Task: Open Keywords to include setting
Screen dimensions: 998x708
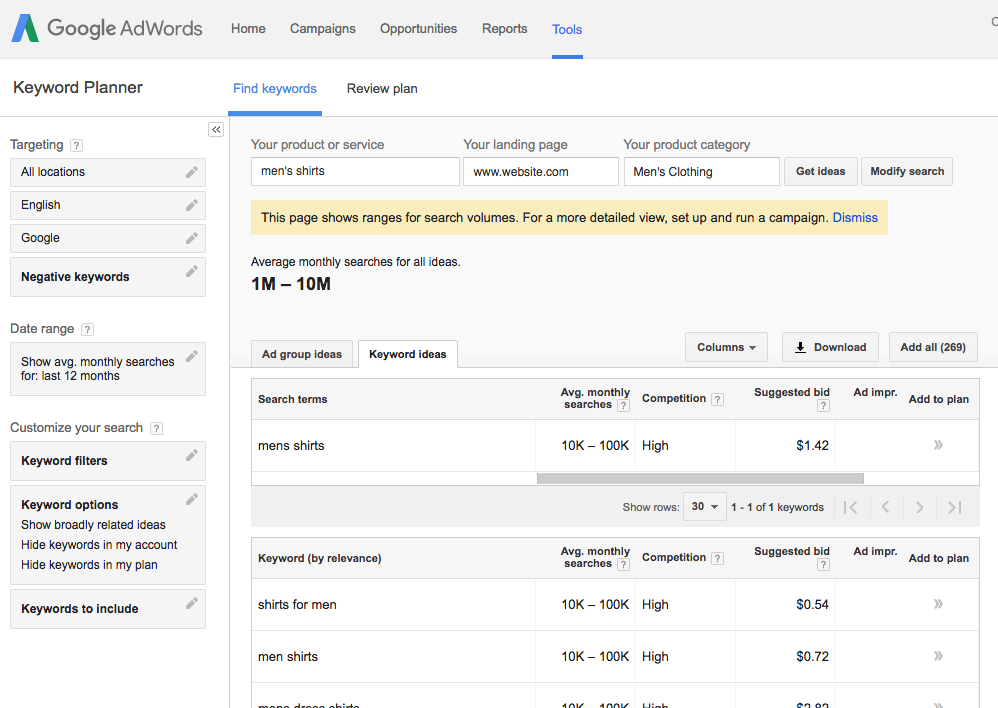Action: point(108,609)
